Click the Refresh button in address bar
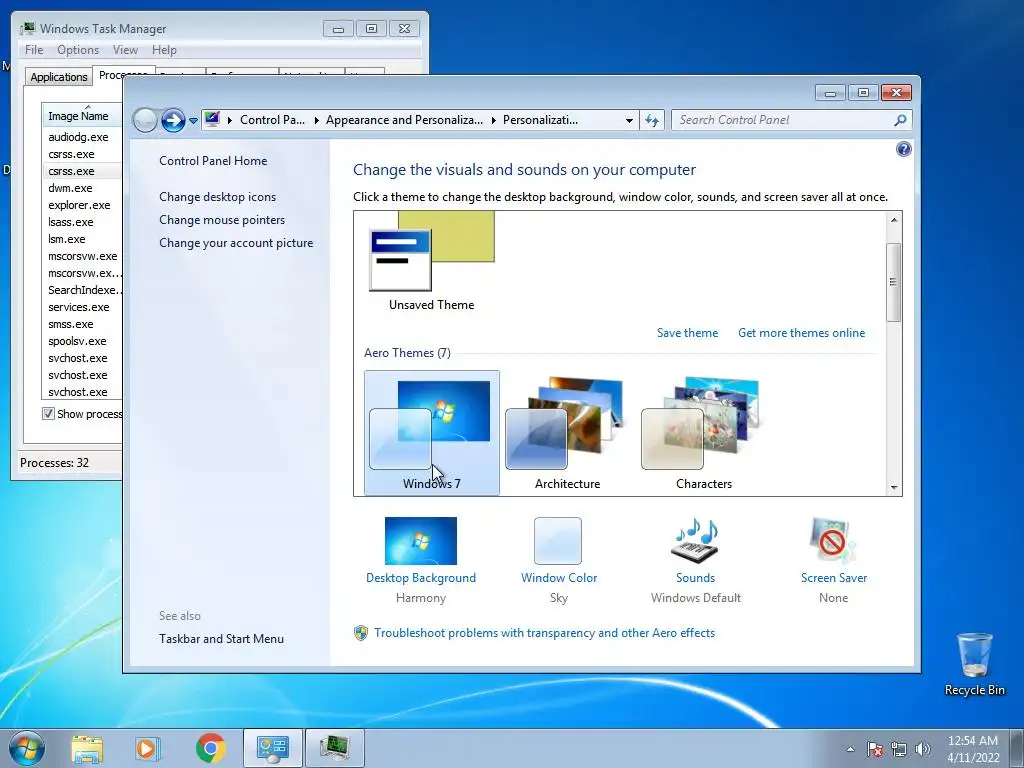 pyautogui.click(x=652, y=120)
